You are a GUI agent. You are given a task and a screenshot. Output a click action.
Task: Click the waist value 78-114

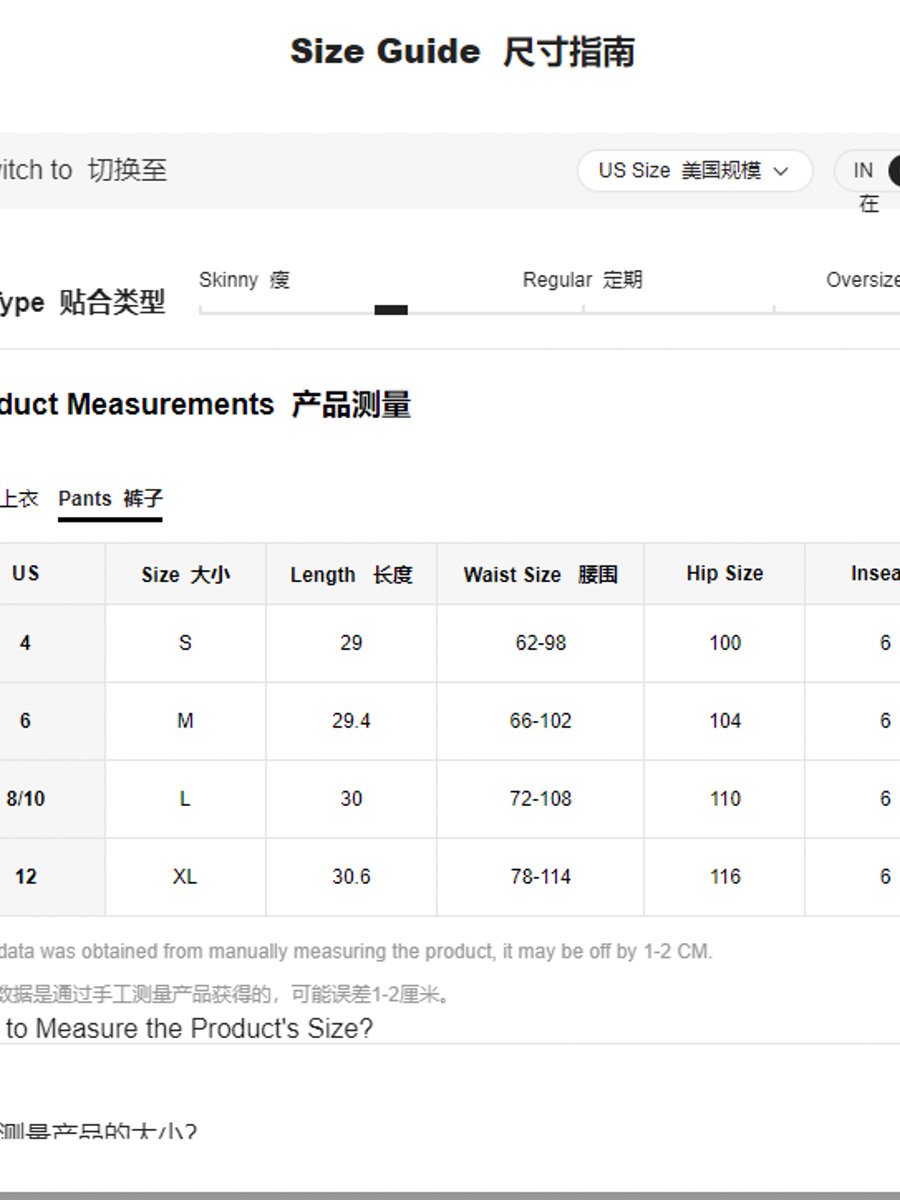(540, 877)
